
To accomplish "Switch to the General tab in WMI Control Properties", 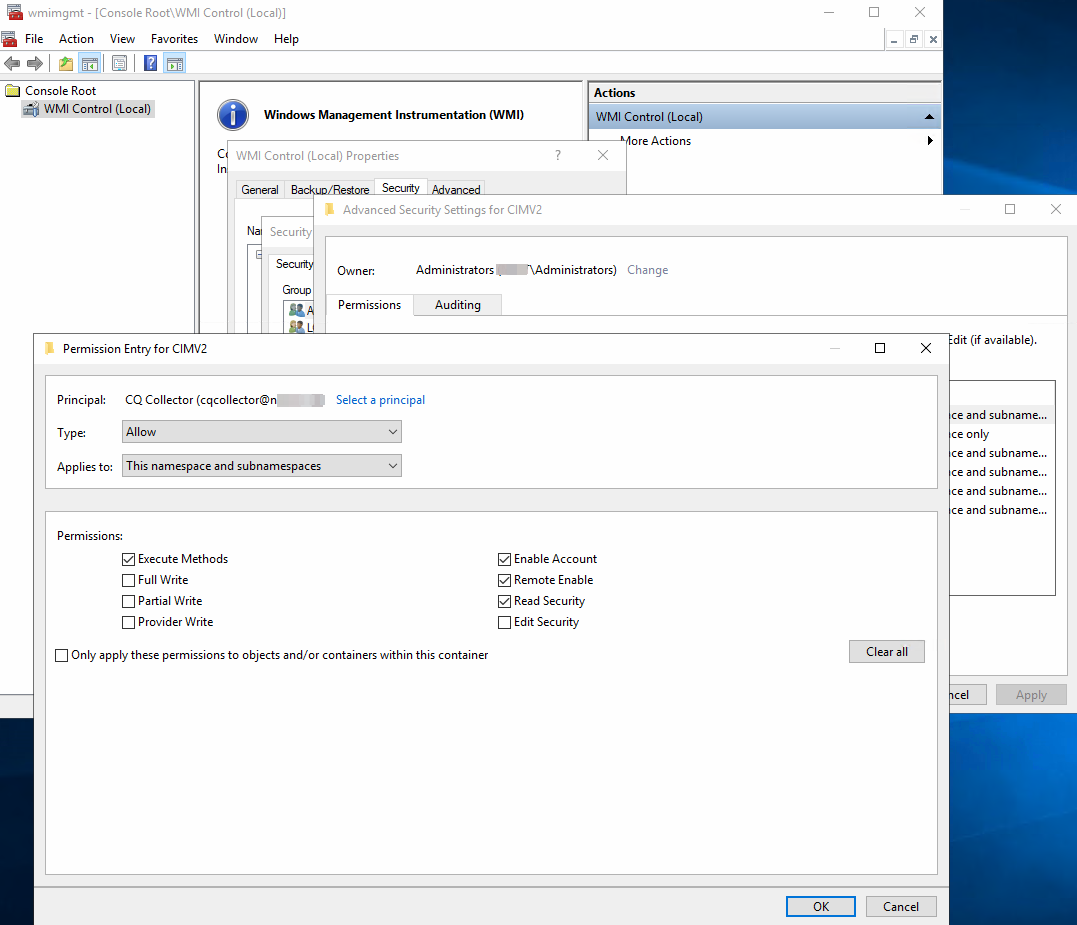I will (260, 190).
